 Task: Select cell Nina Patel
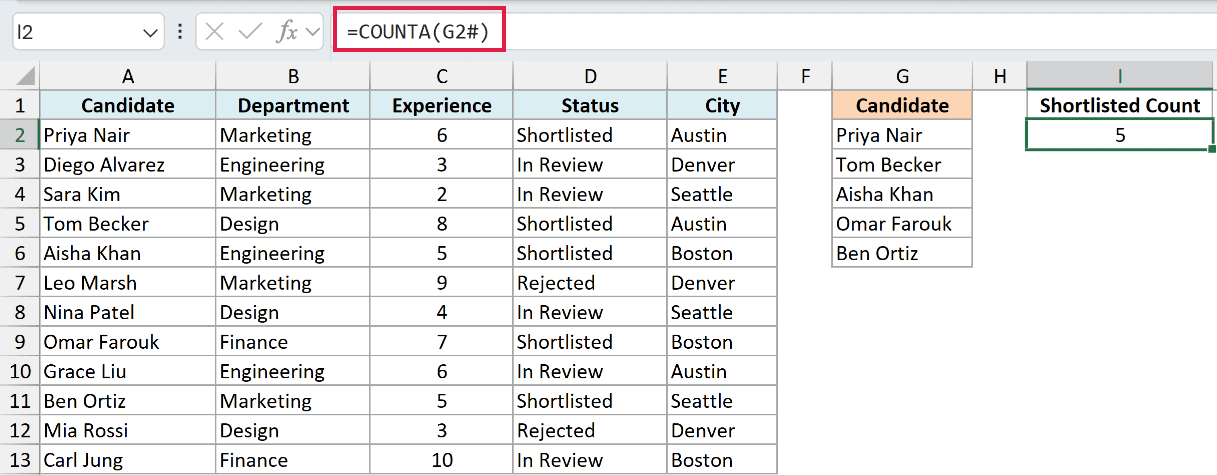(x=128, y=312)
